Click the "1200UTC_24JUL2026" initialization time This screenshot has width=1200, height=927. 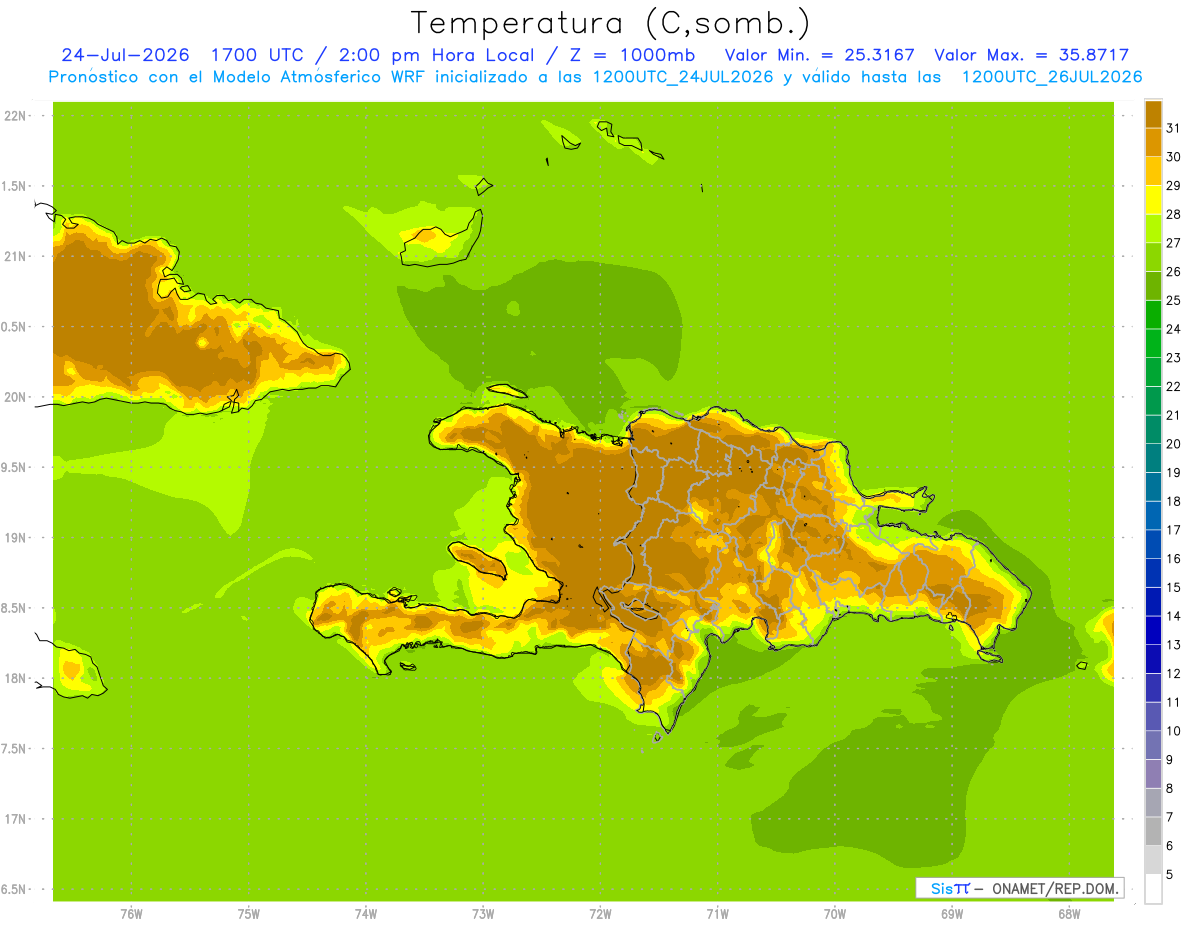tap(683, 77)
